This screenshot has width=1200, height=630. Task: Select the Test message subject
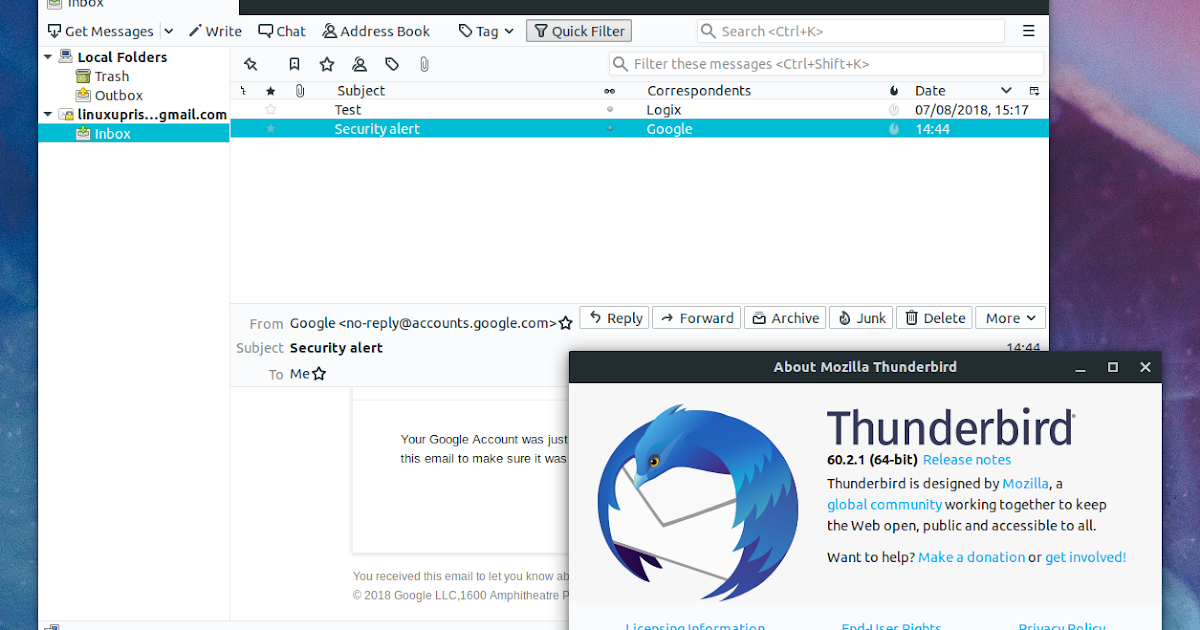[x=348, y=110]
